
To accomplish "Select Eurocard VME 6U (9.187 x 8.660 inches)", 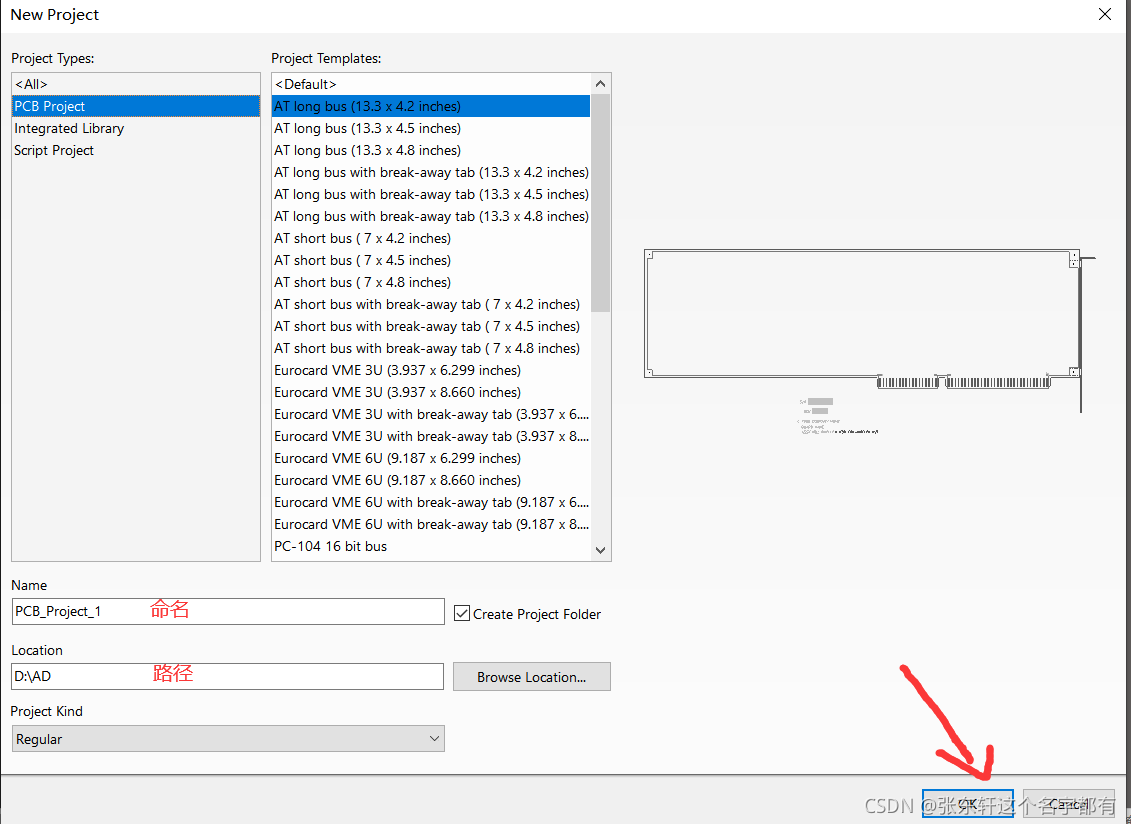I will click(397, 480).
